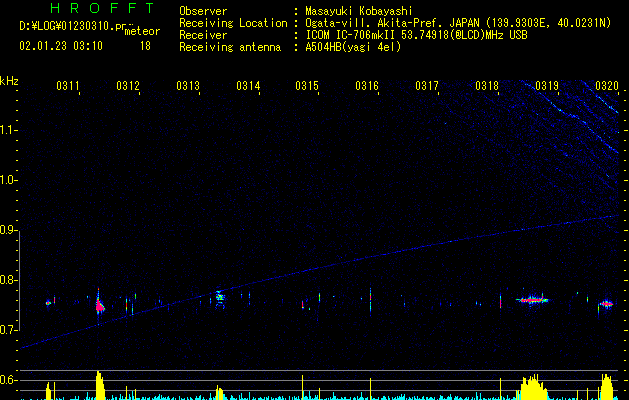Click the 0318 time marker
Screen dimensions: 629x400
(x=487, y=86)
